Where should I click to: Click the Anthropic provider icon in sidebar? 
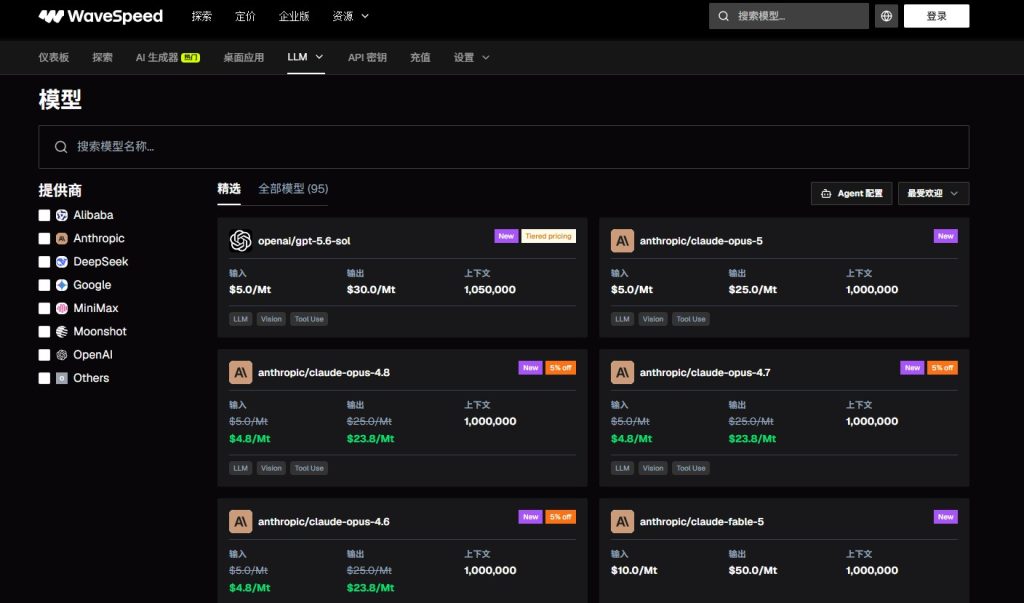pos(62,238)
